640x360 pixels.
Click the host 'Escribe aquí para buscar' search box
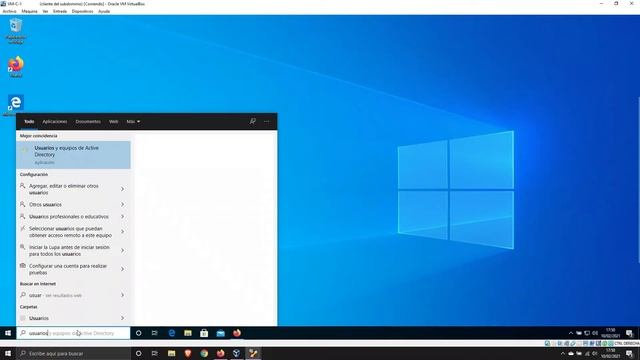coord(73,353)
